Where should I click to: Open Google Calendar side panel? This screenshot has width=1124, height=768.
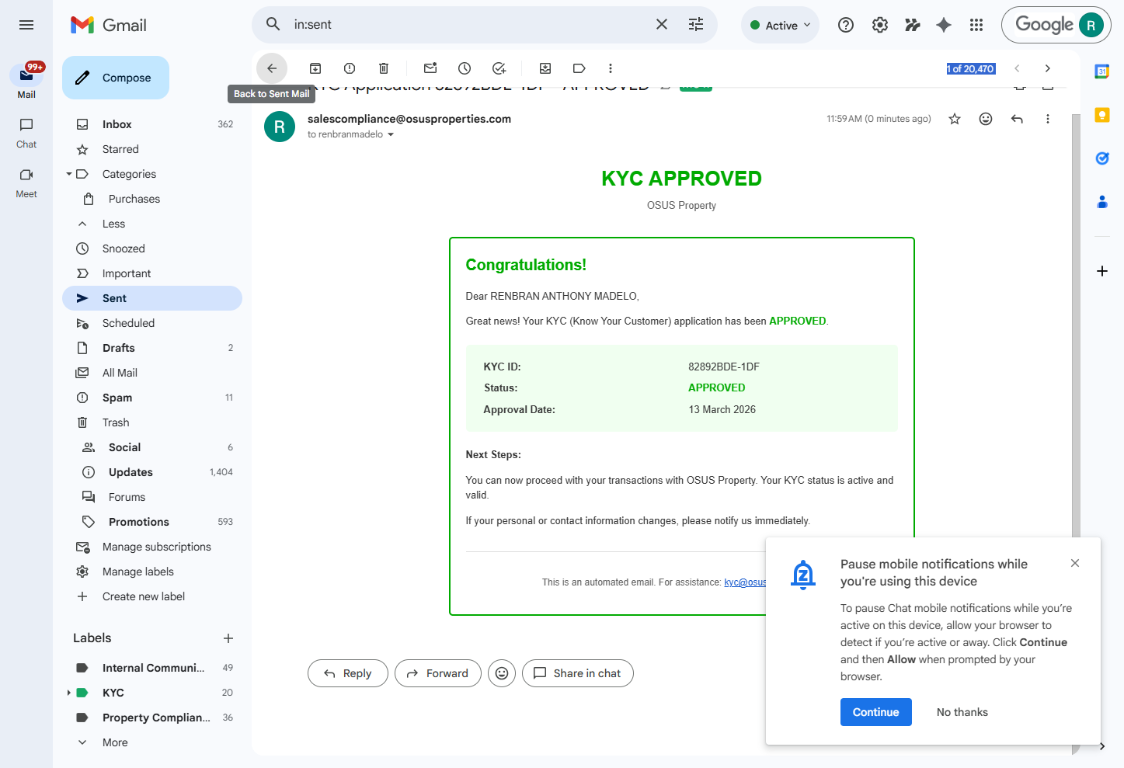point(1102,71)
